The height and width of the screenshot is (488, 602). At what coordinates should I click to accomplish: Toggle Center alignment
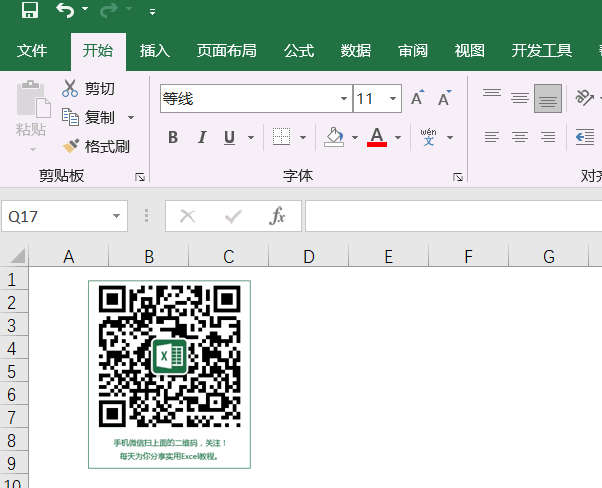point(520,137)
